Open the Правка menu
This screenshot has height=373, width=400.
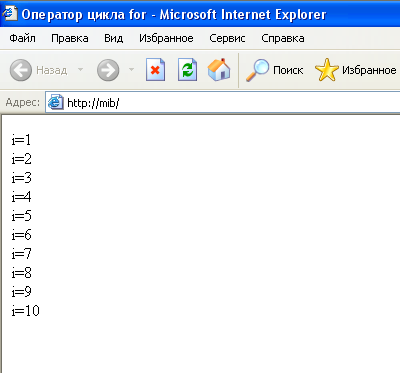pyautogui.click(x=70, y=38)
